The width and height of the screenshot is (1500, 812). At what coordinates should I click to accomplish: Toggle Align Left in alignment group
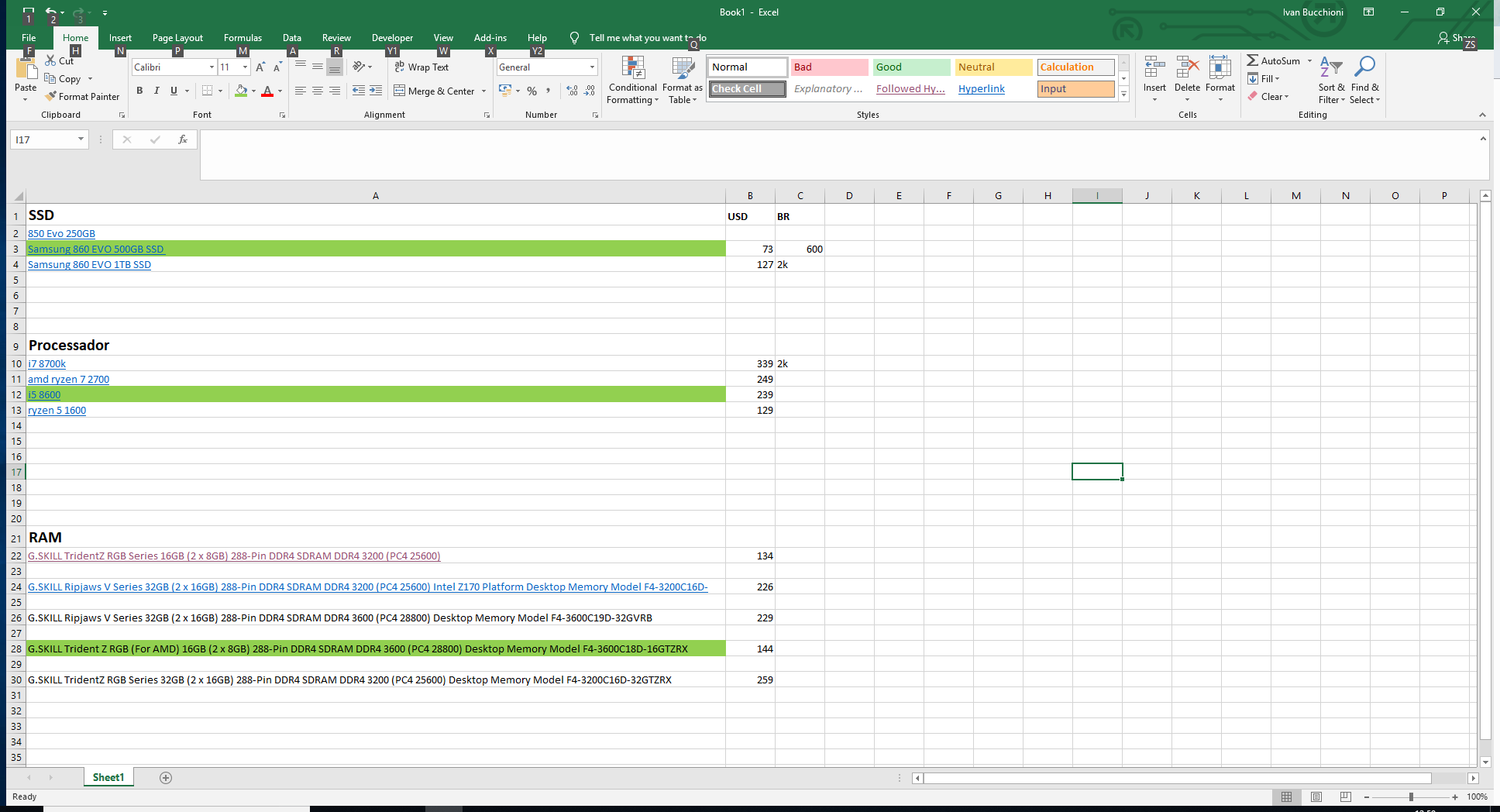point(301,91)
